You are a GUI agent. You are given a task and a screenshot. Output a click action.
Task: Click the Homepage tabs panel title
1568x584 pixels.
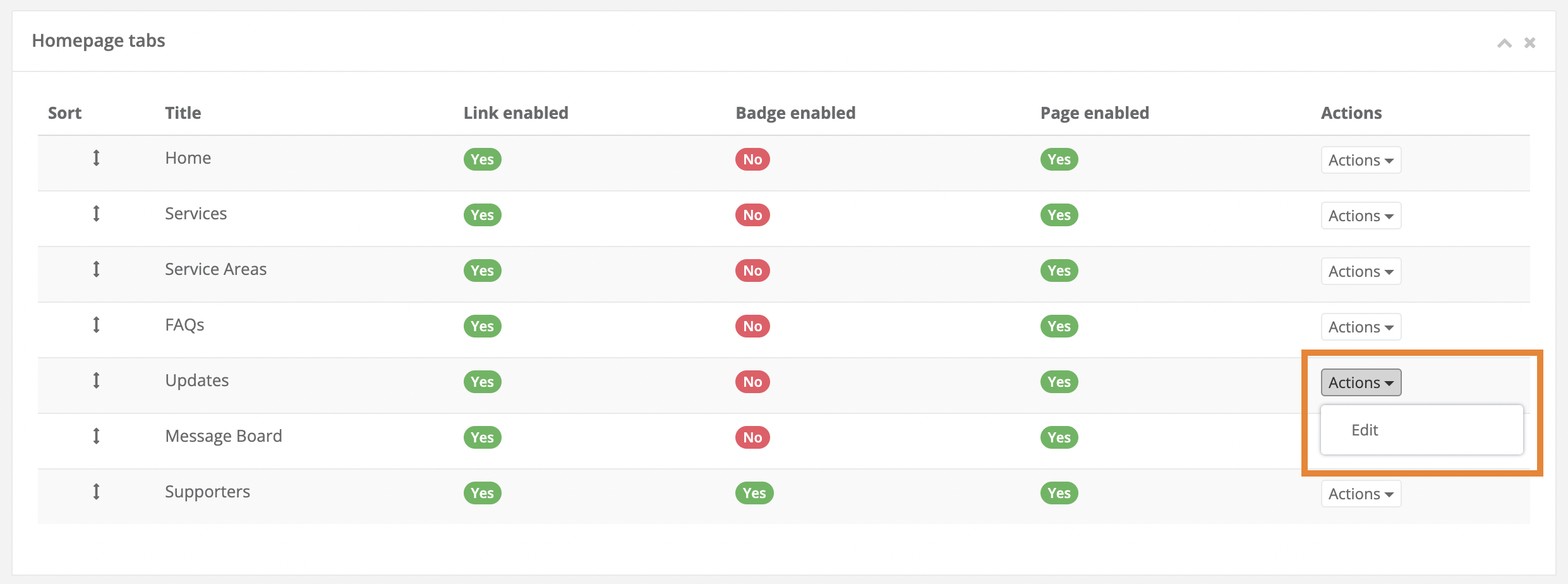pyautogui.click(x=99, y=40)
